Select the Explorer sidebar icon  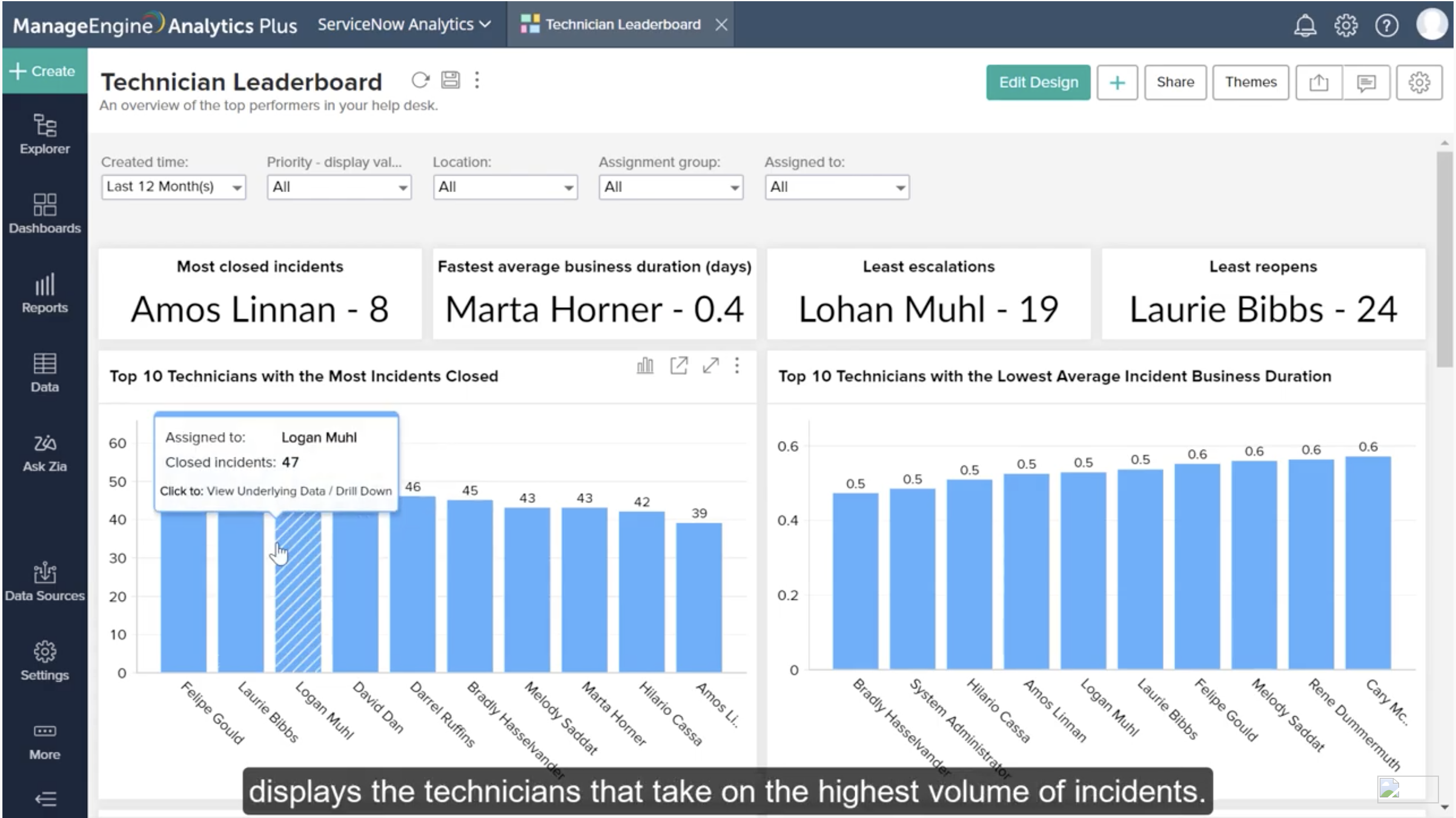(44, 135)
